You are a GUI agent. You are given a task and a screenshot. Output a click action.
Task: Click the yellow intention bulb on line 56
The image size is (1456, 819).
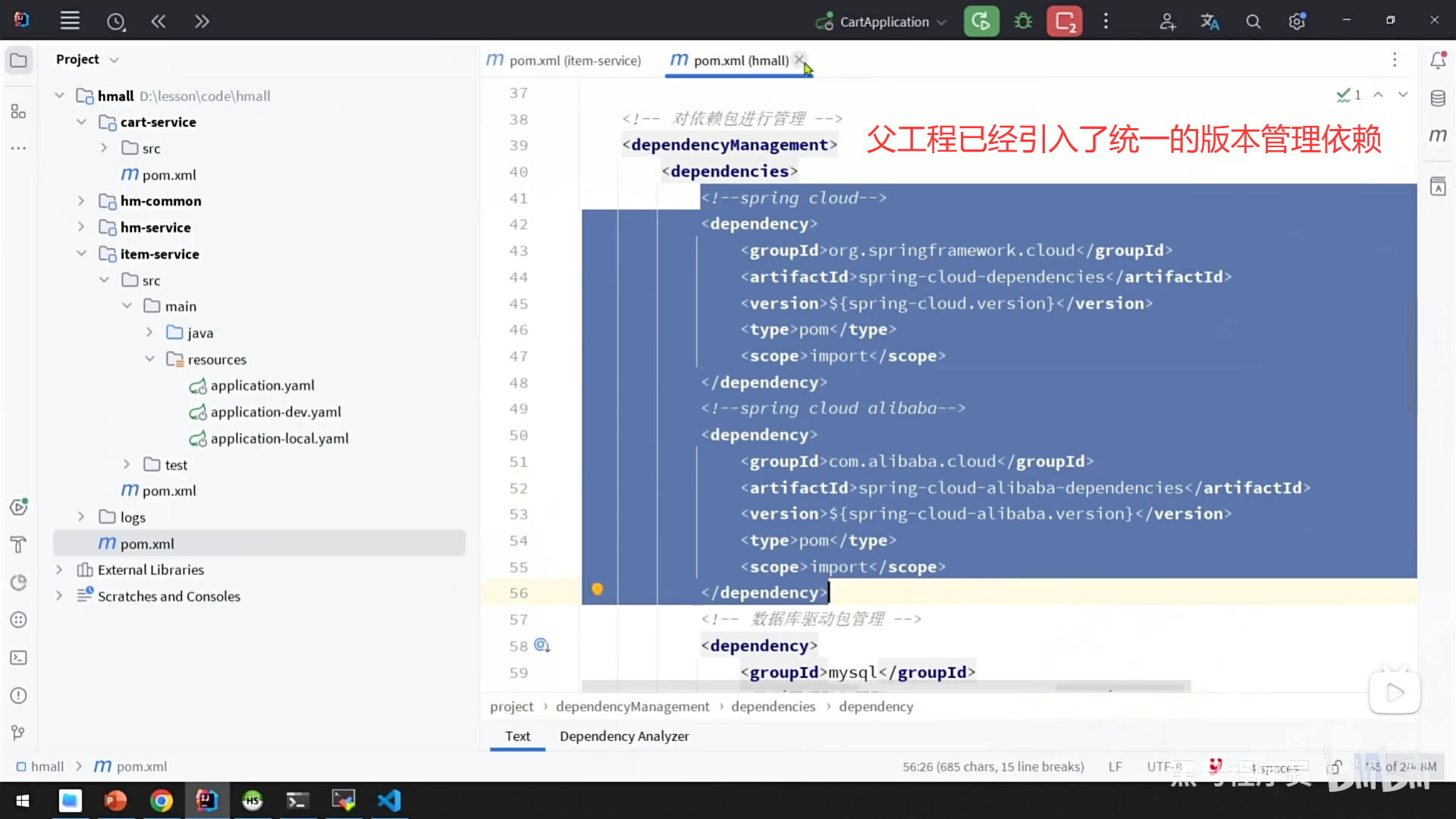coord(598,589)
